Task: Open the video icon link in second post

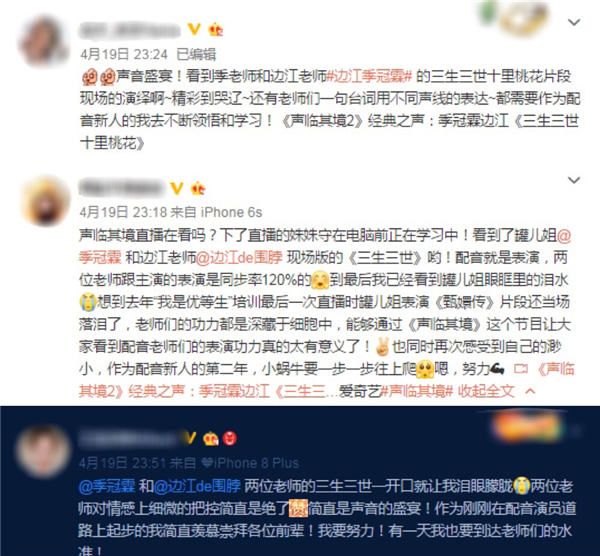Action: coord(520,369)
